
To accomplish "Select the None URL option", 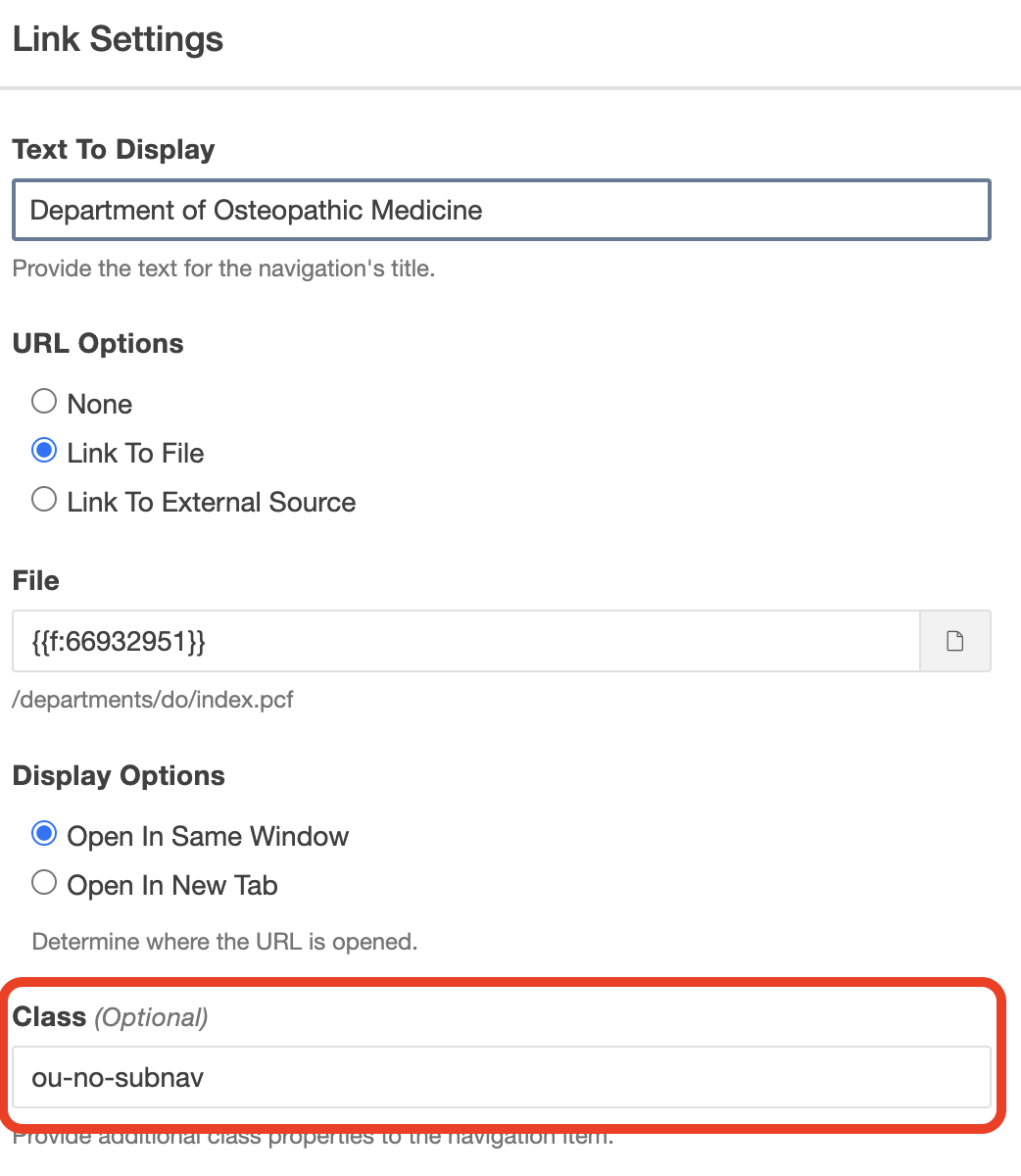I will click(45, 403).
